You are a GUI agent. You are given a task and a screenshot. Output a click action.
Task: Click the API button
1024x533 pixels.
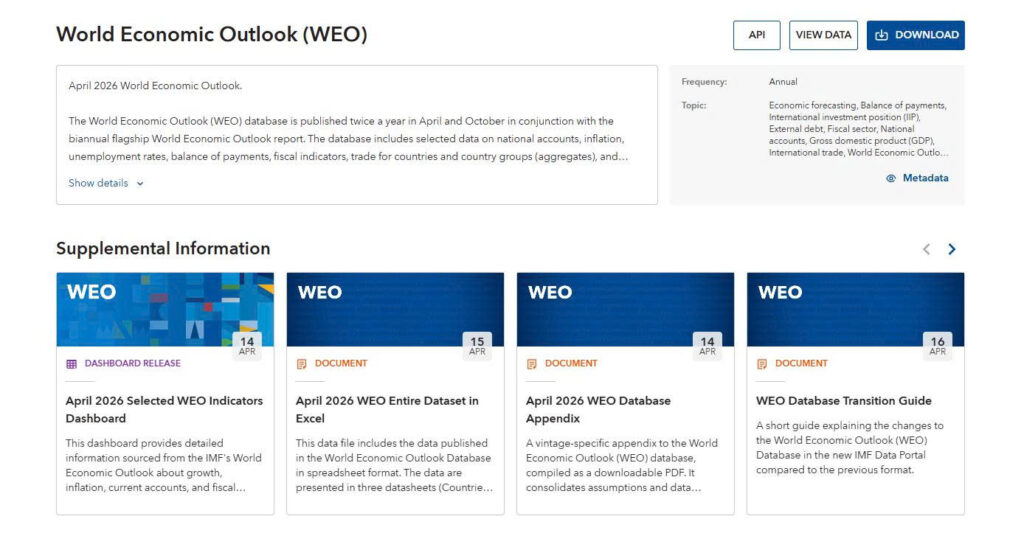[756, 35]
